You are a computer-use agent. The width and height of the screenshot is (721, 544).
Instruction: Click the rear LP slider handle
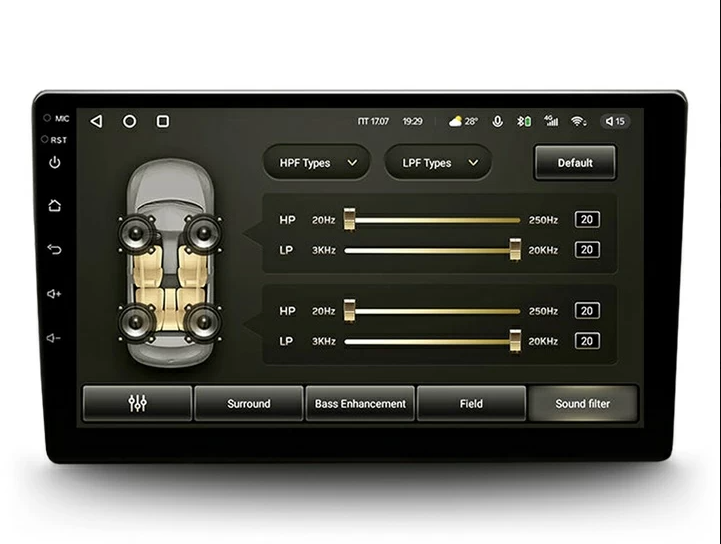point(515,341)
